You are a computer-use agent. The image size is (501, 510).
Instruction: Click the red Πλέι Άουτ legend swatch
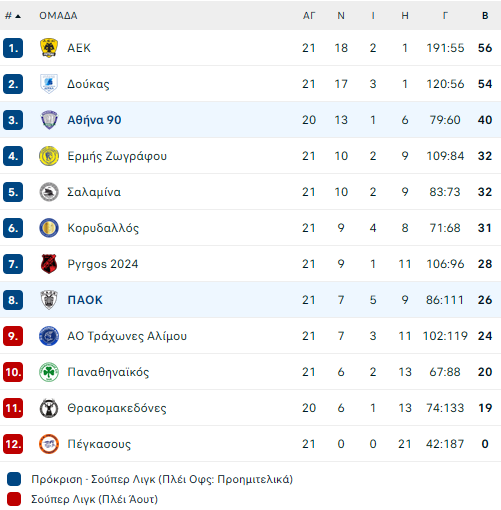click(x=14, y=499)
